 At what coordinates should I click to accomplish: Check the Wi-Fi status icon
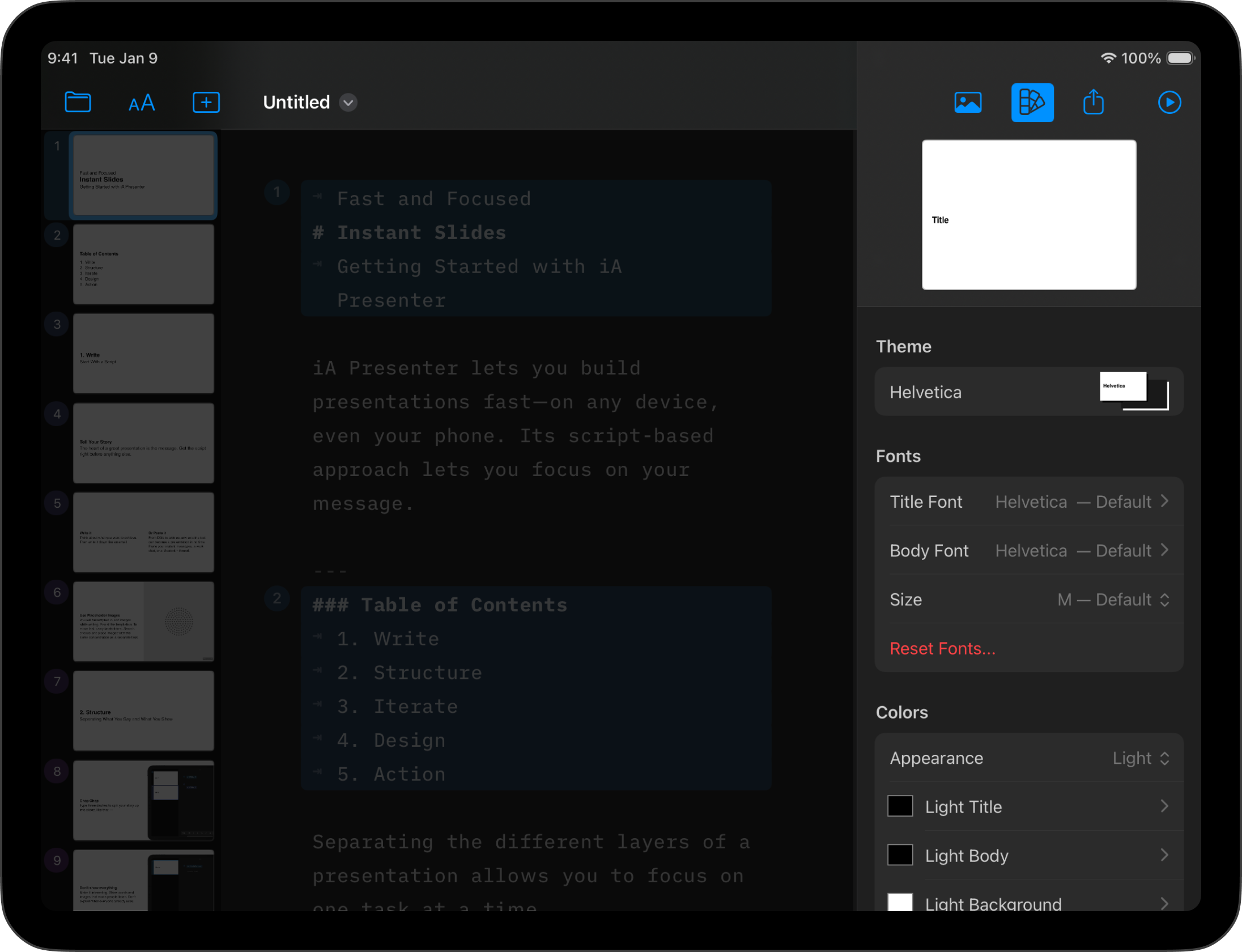tap(1108, 58)
